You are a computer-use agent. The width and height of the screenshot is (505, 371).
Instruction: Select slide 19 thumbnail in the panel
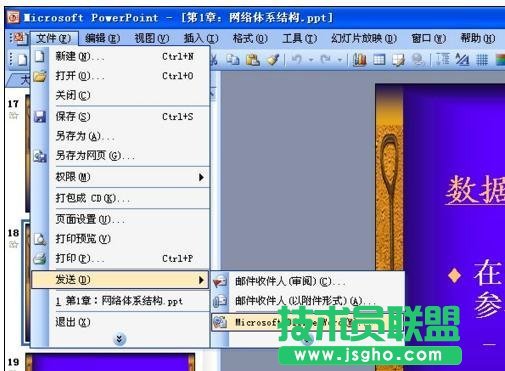(110, 362)
